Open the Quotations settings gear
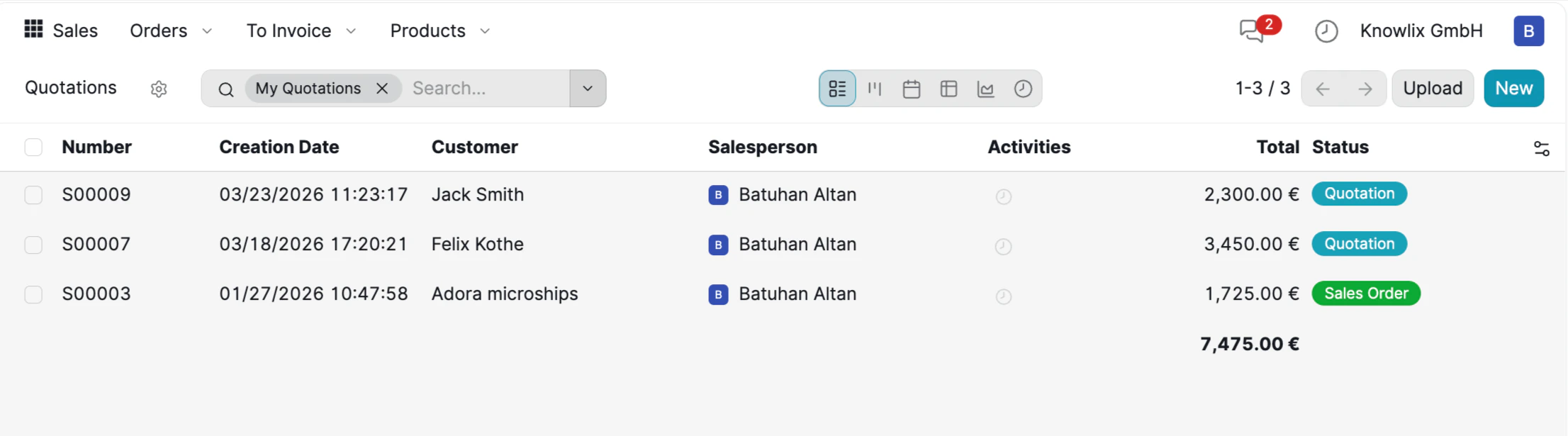The width and height of the screenshot is (1568, 436). pos(159,89)
